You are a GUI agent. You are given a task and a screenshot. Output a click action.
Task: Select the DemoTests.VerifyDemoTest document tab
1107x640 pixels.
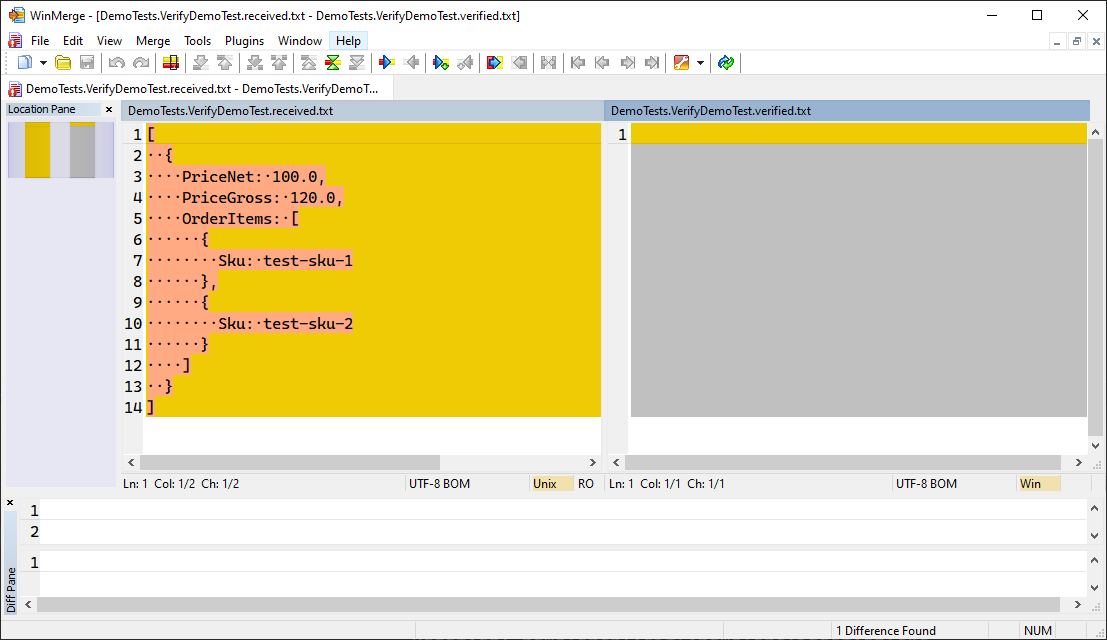click(x=200, y=89)
